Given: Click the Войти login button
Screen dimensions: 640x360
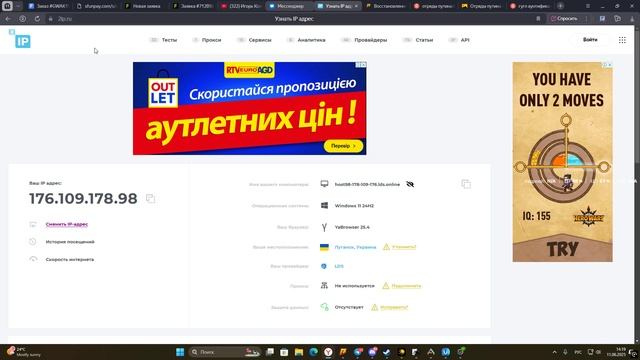Looking at the screenshot, I should click(590, 40).
